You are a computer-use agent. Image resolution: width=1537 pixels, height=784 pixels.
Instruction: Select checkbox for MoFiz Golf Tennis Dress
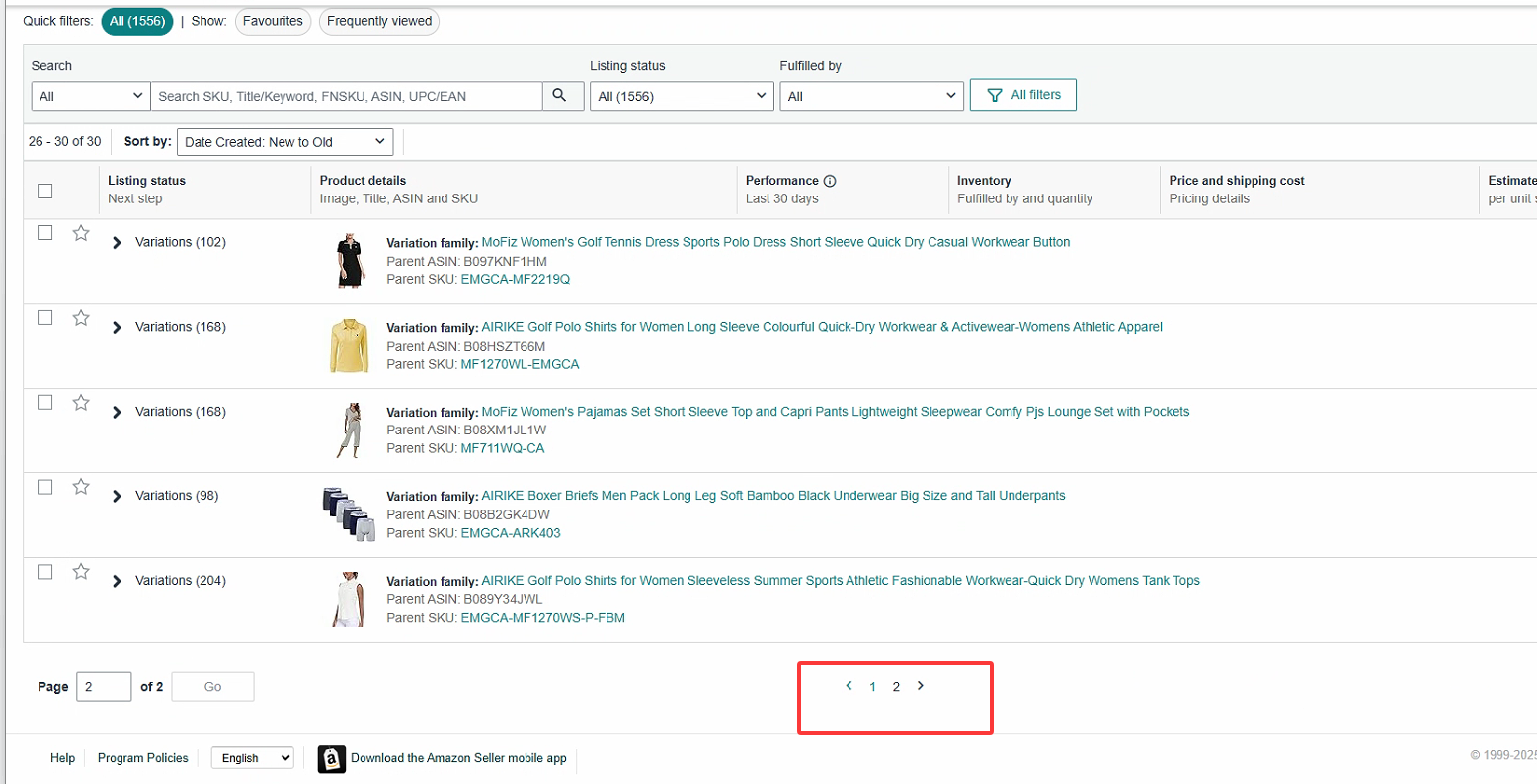click(44, 233)
